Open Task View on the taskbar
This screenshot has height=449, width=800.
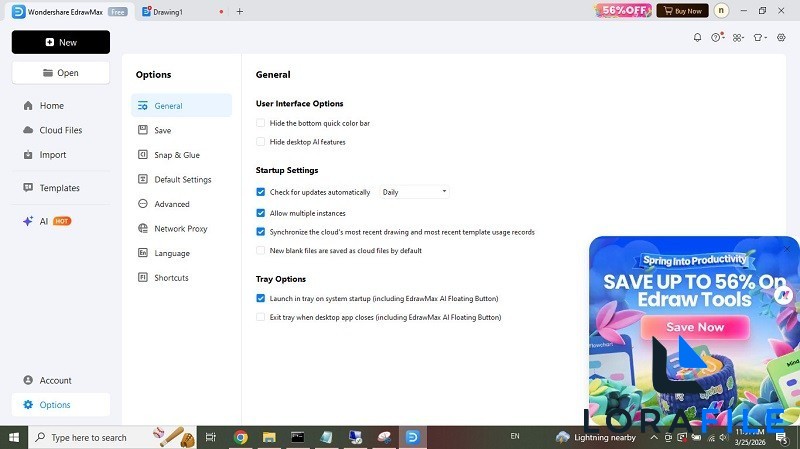210,437
